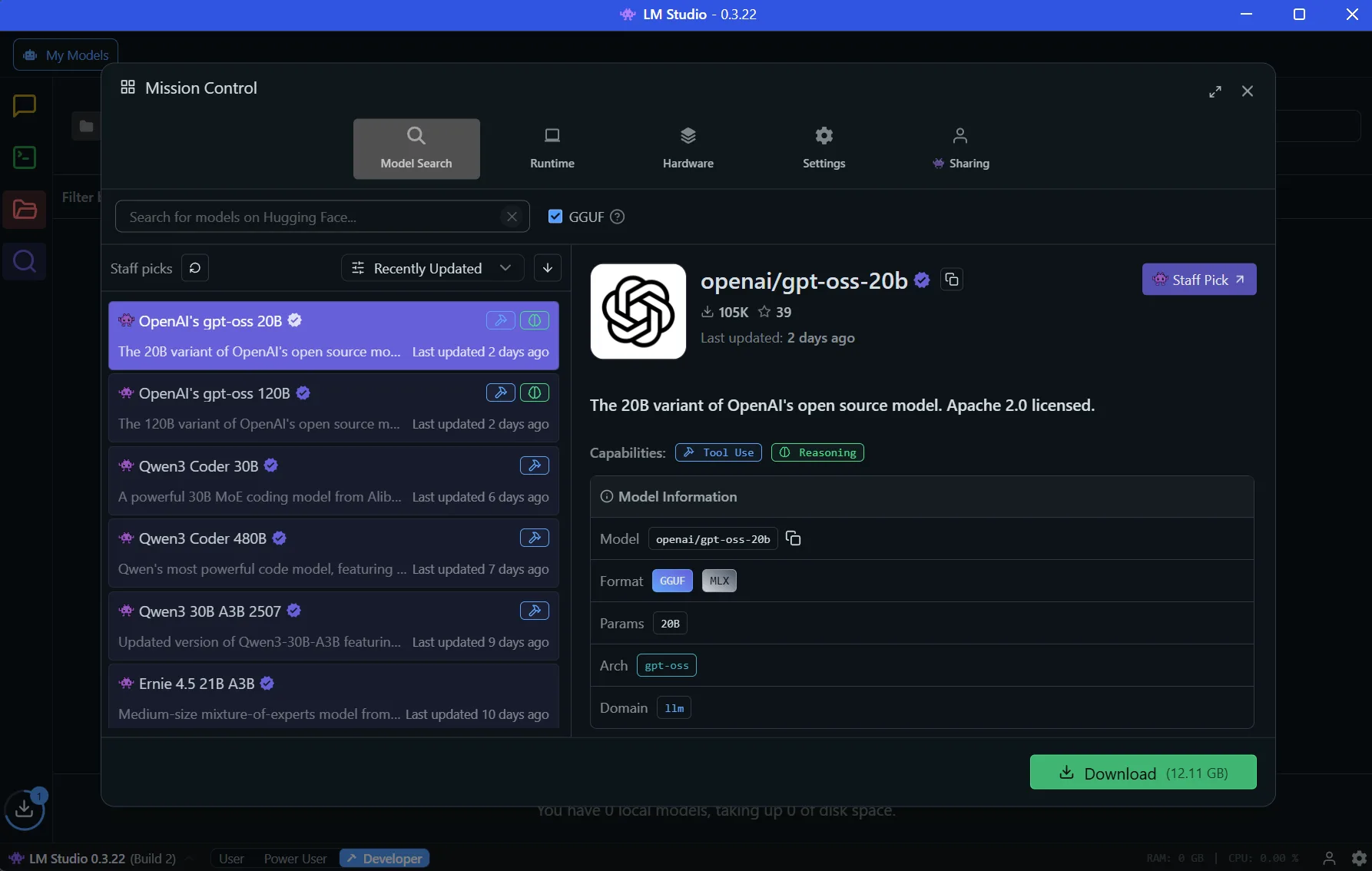This screenshot has height=871, width=1372.
Task: Click tool use icon on Qwen3 Coder 480B row
Action: pyautogui.click(x=535, y=538)
